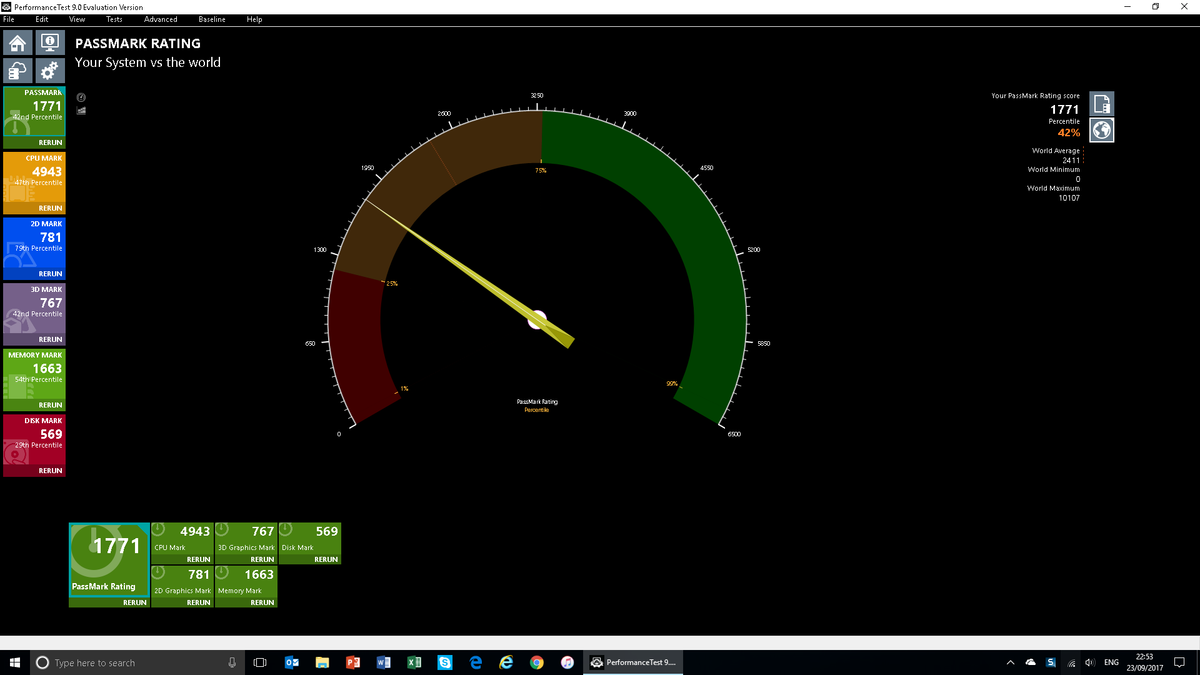Click the orange 42% percentile value
The image size is (1200, 675).
coord(1069,133)
